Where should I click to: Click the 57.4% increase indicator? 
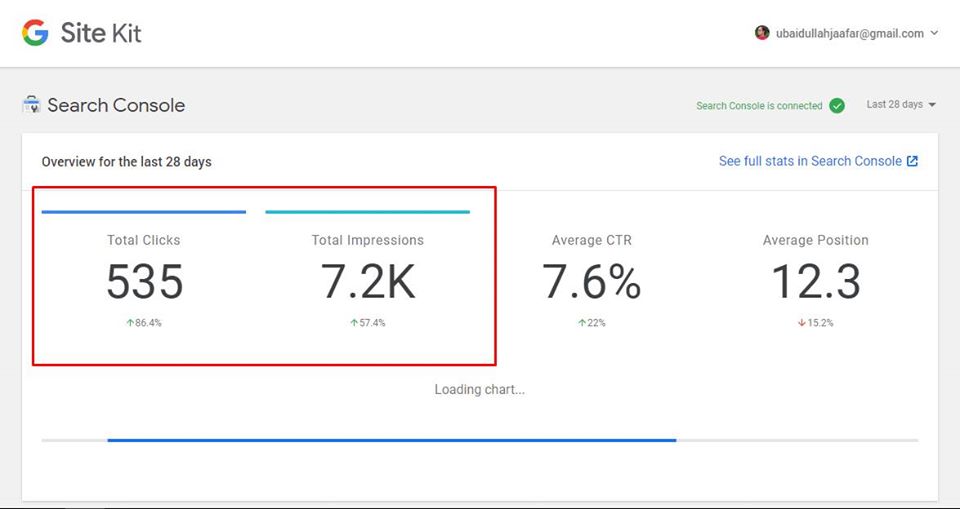point(367,323)
